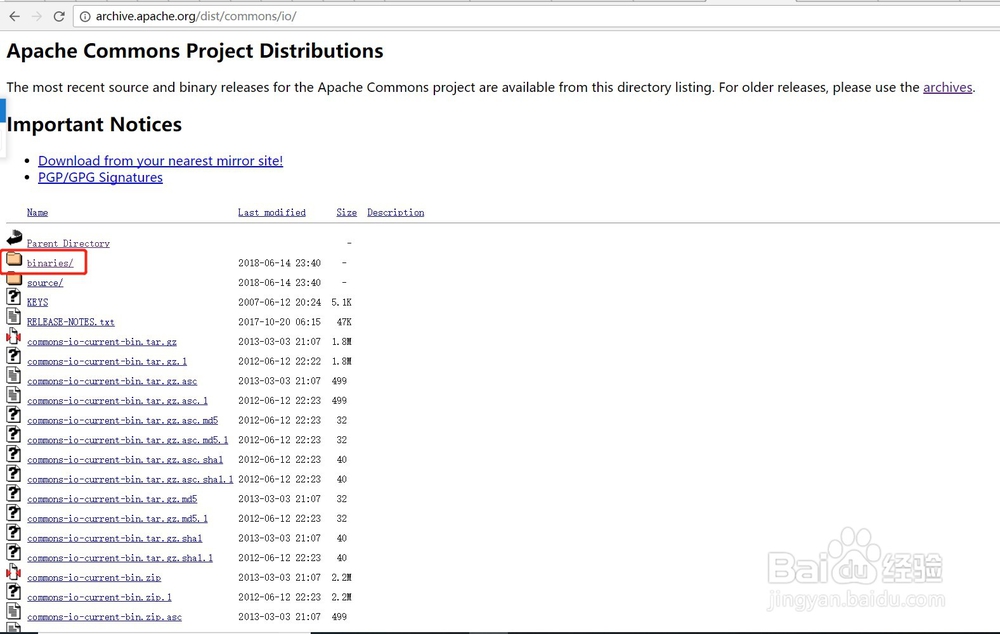This screenshot has height=634, width=1000.
Task: Open the KEYS file link
Action: (x=37, y=302)
